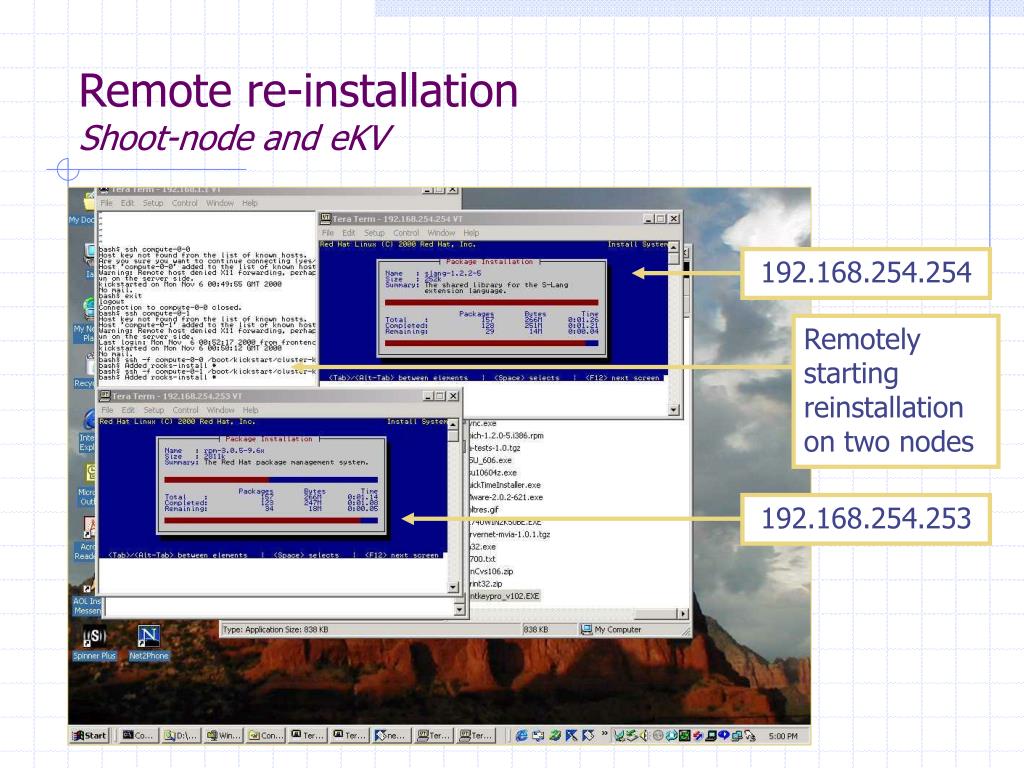Screen dimensions: 1024x768
Task: Switch to the 'Co...' taskbar button
Action: (137, 735)
